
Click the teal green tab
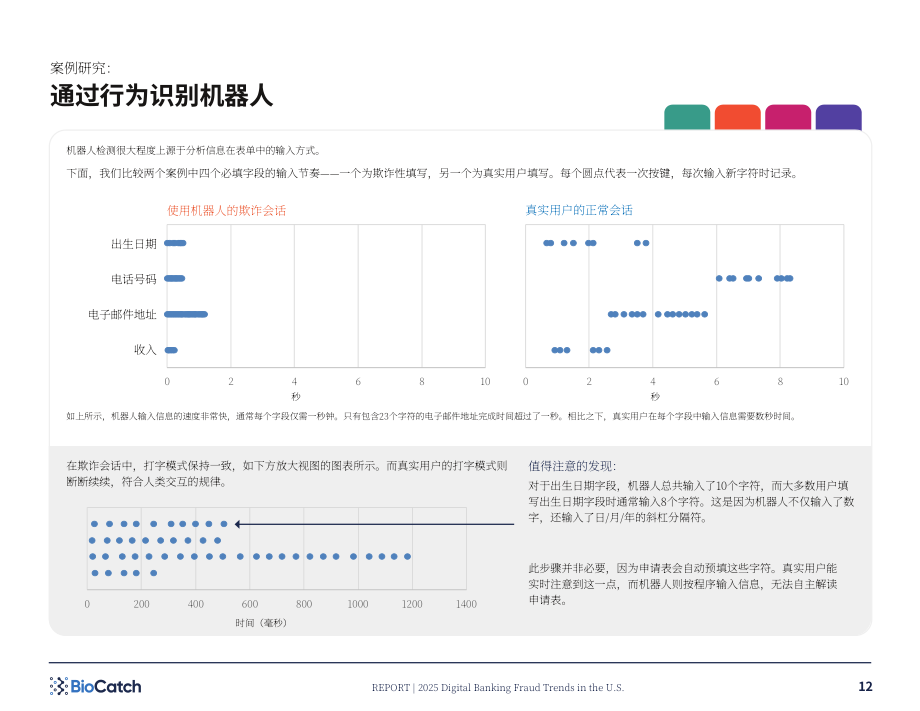point(686,117)
